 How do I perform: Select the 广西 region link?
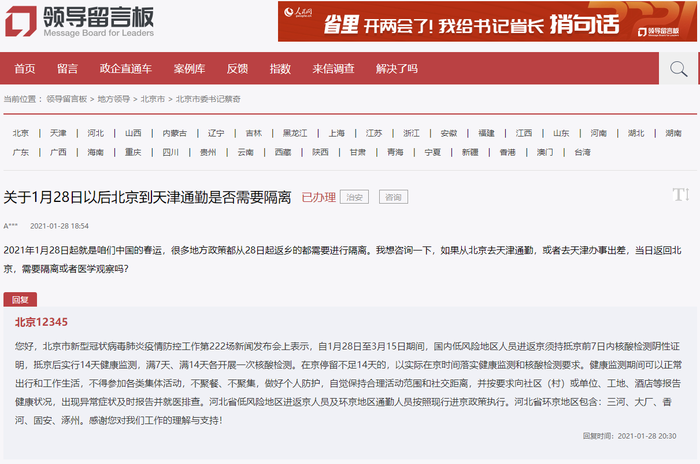coord(58,152)
